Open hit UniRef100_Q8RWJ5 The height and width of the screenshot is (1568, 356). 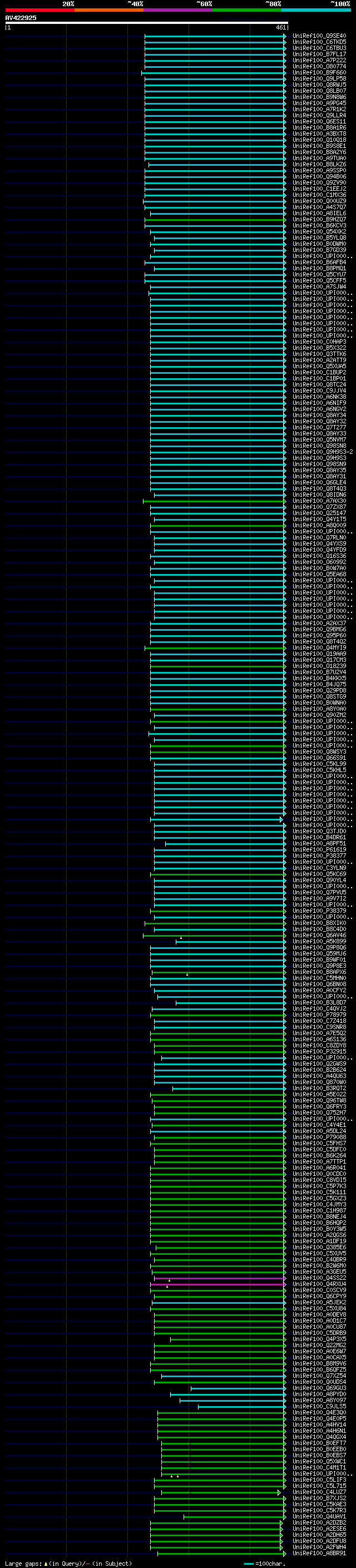[319, 85]
